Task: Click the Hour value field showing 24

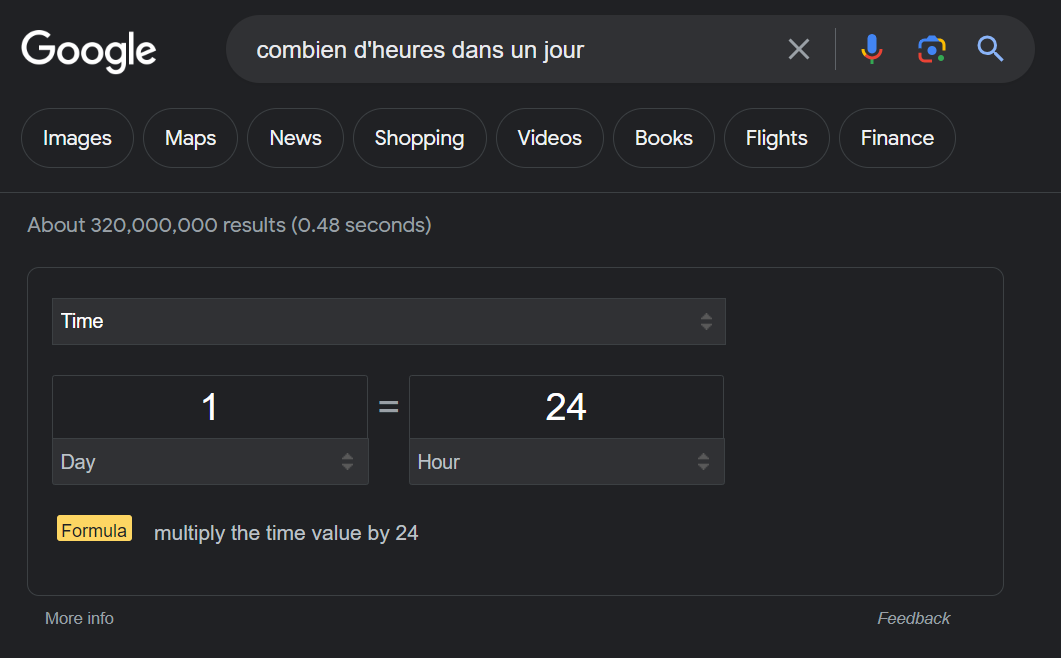Action: point(566,407)
